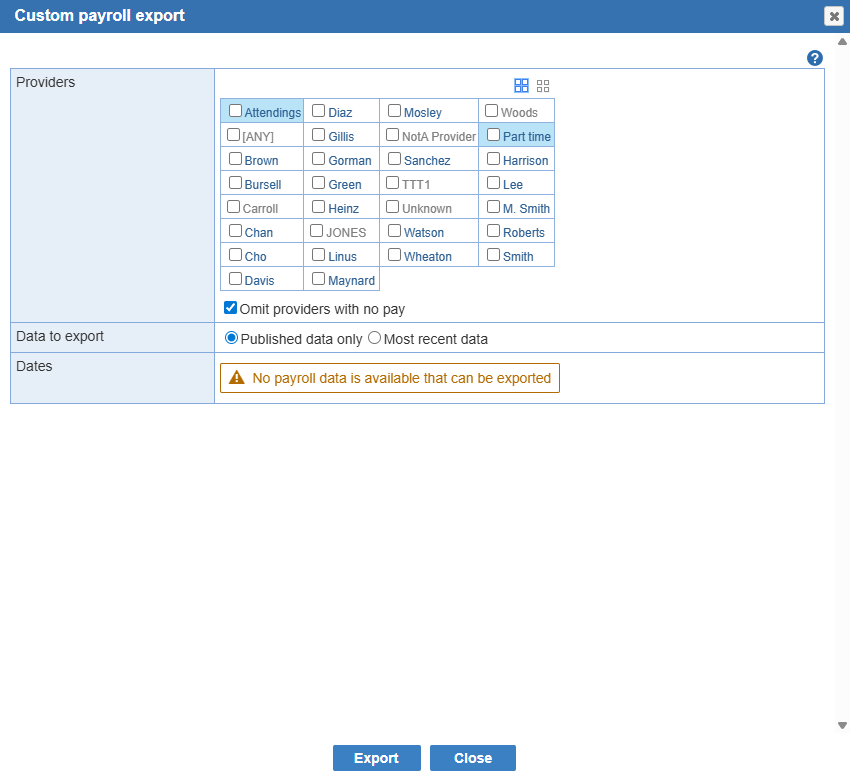850x779 pixels.
Task: Check the Watson provider checkbox
Action: point(395,231)
